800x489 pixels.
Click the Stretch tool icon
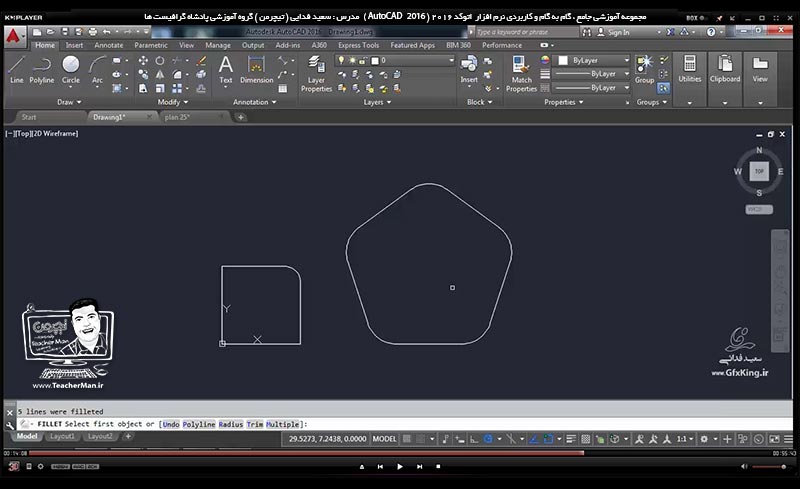143,88
